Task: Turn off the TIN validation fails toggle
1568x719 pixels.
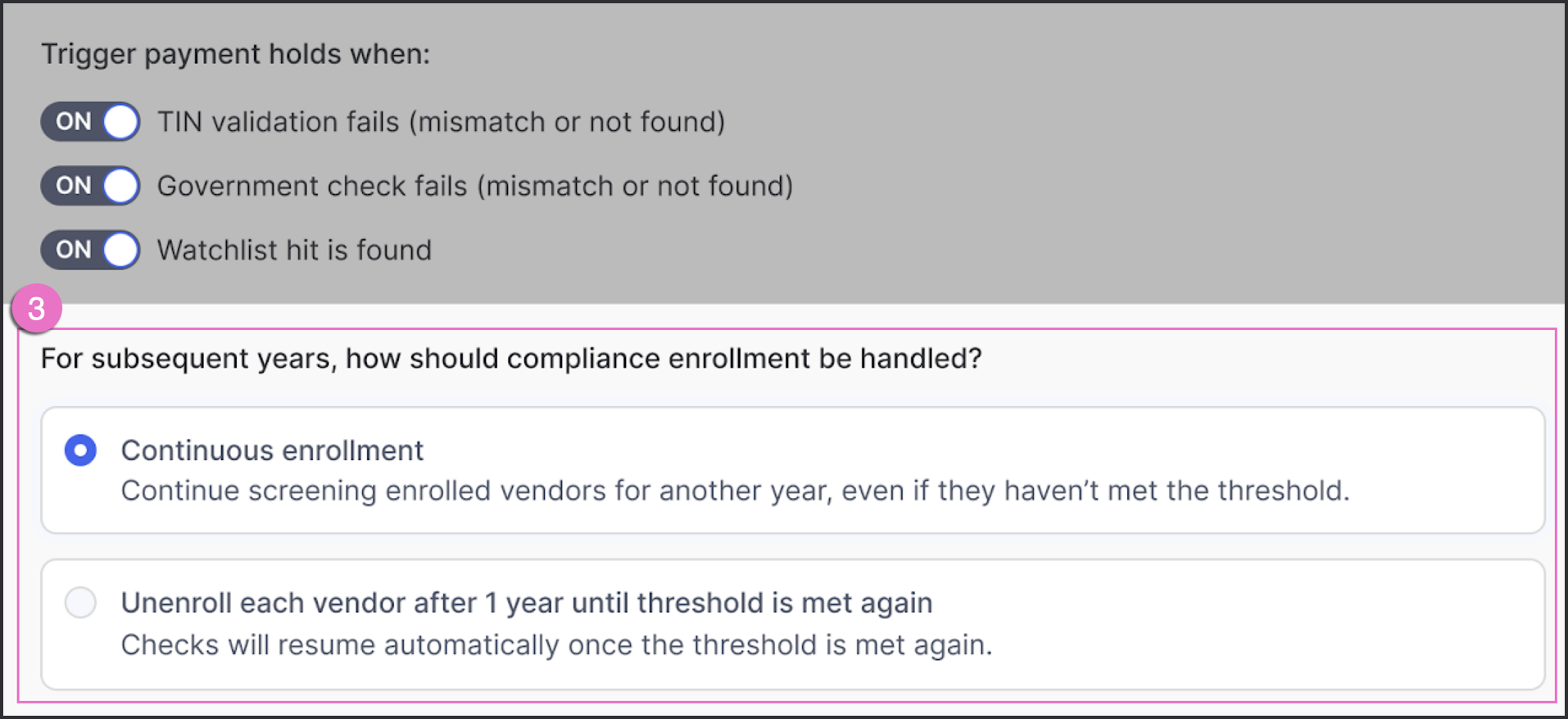Action: click(90, 122)
